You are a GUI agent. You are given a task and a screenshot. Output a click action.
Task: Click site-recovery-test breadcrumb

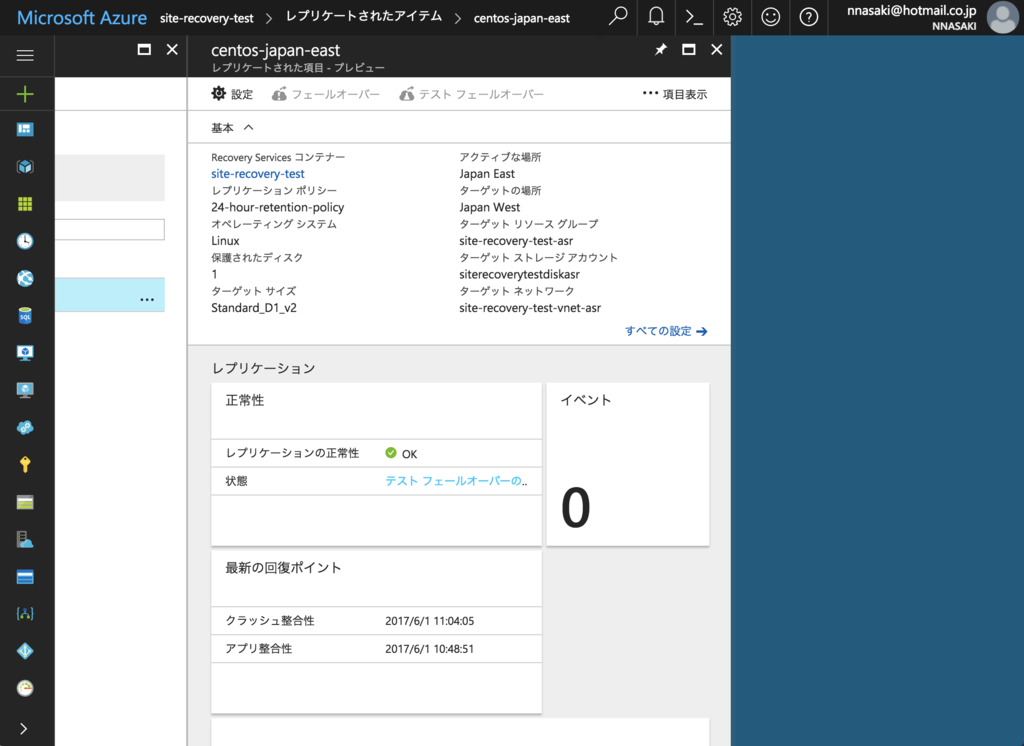click(x=206, y=18)
